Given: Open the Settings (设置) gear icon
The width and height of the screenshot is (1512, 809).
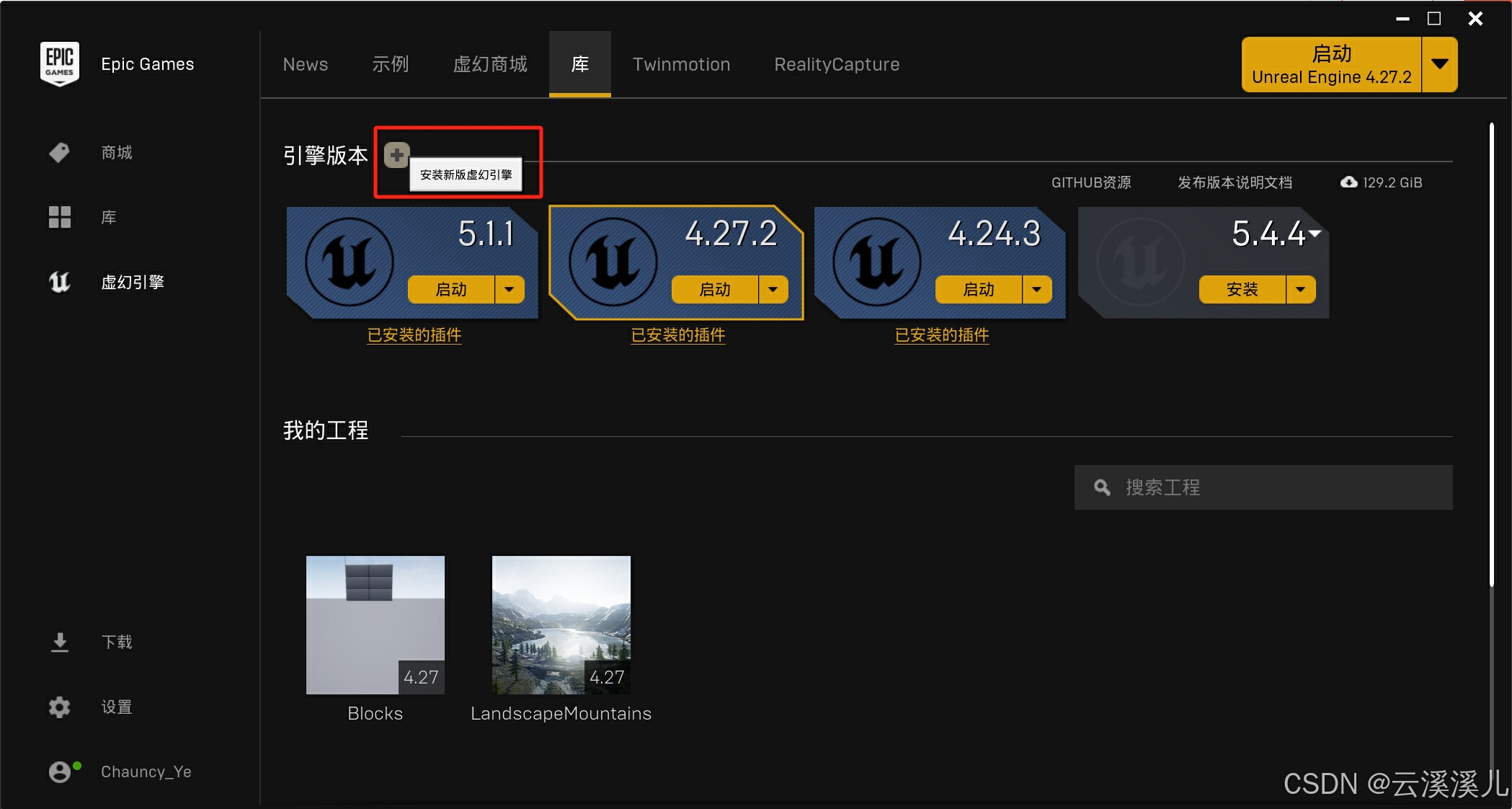Looking at the screenshot, I should coord(59,707).
